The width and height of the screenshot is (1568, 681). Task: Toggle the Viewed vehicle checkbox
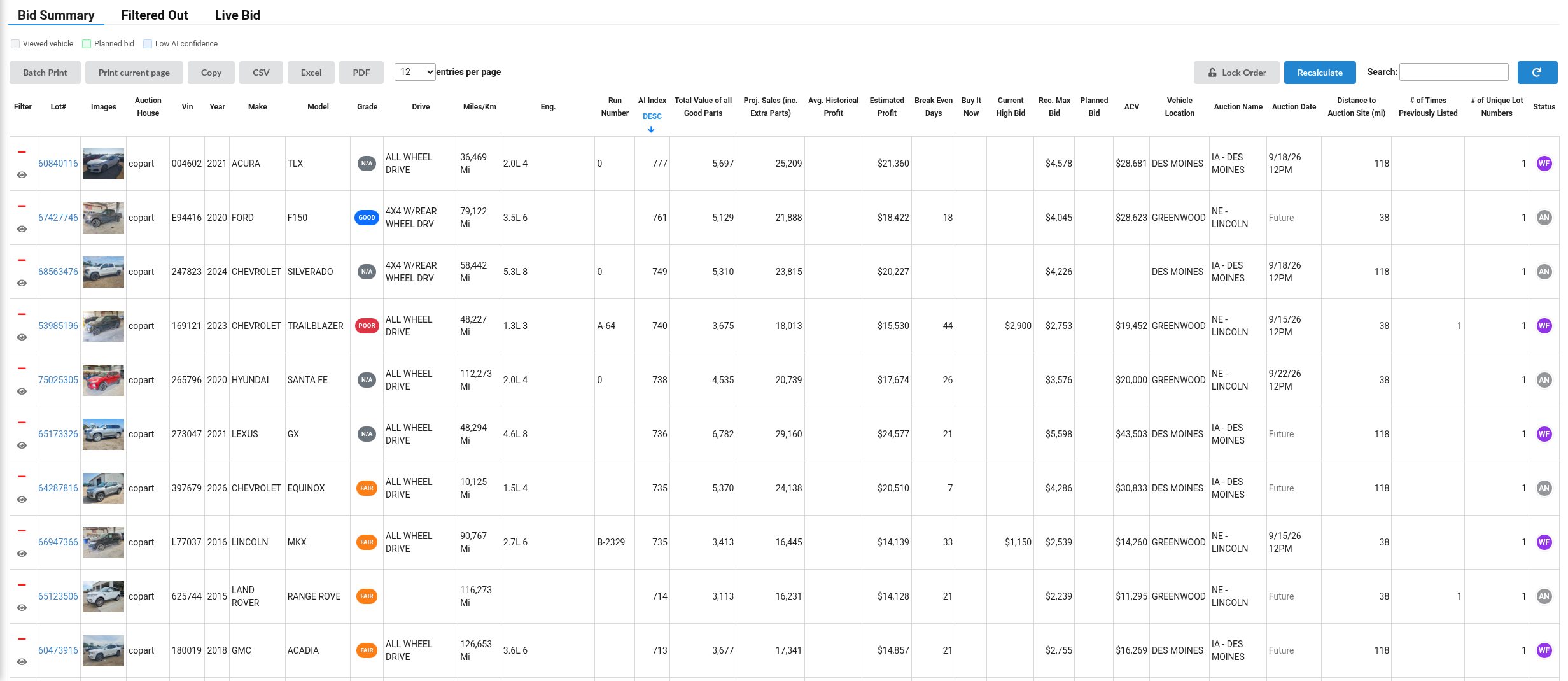coord(15,44)
